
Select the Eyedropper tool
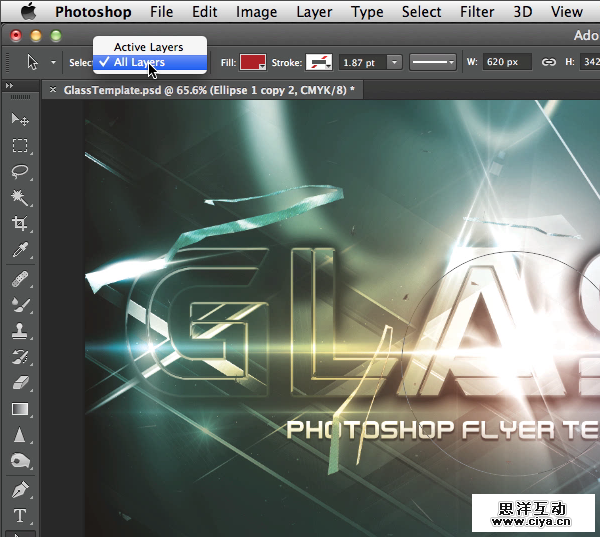tap(20, 250)
